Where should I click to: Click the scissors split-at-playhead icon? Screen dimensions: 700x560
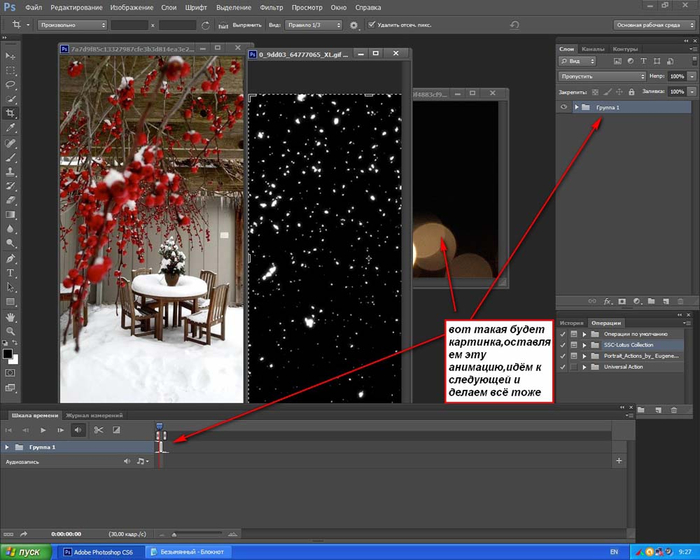[98, 430]
